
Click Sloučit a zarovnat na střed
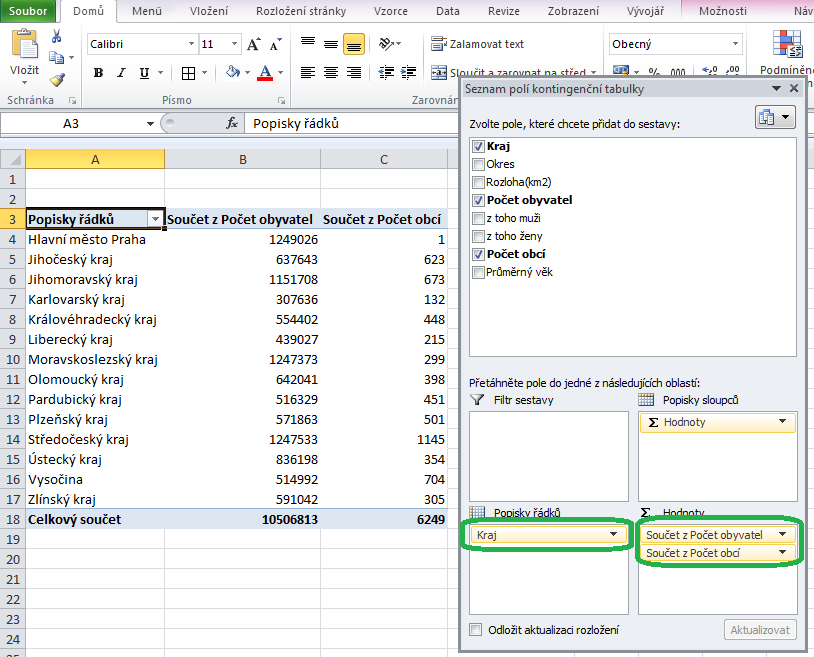pyautogui.click(x=509, y=73)
